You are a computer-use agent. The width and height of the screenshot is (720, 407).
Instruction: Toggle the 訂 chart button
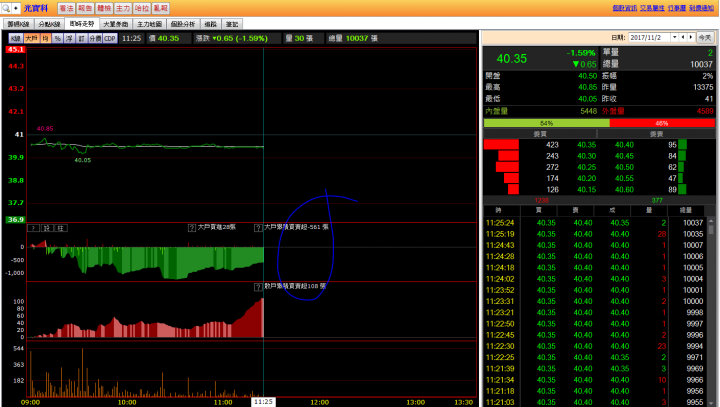81,39
